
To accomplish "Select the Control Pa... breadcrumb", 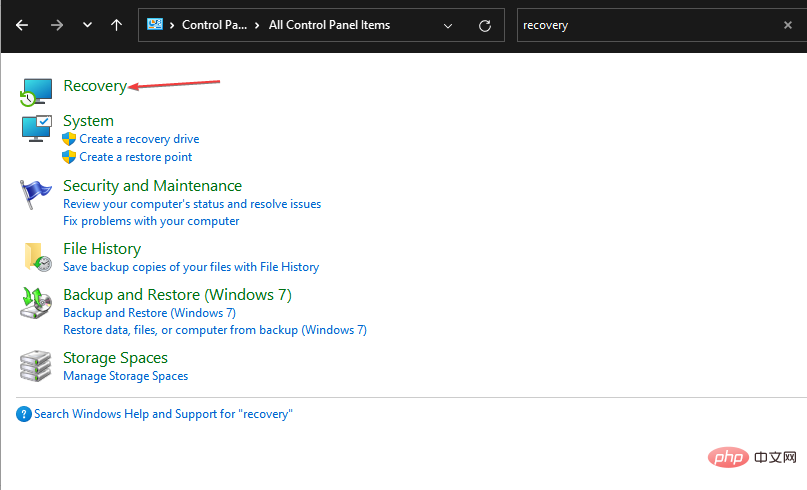I will [x=214, y=25].
